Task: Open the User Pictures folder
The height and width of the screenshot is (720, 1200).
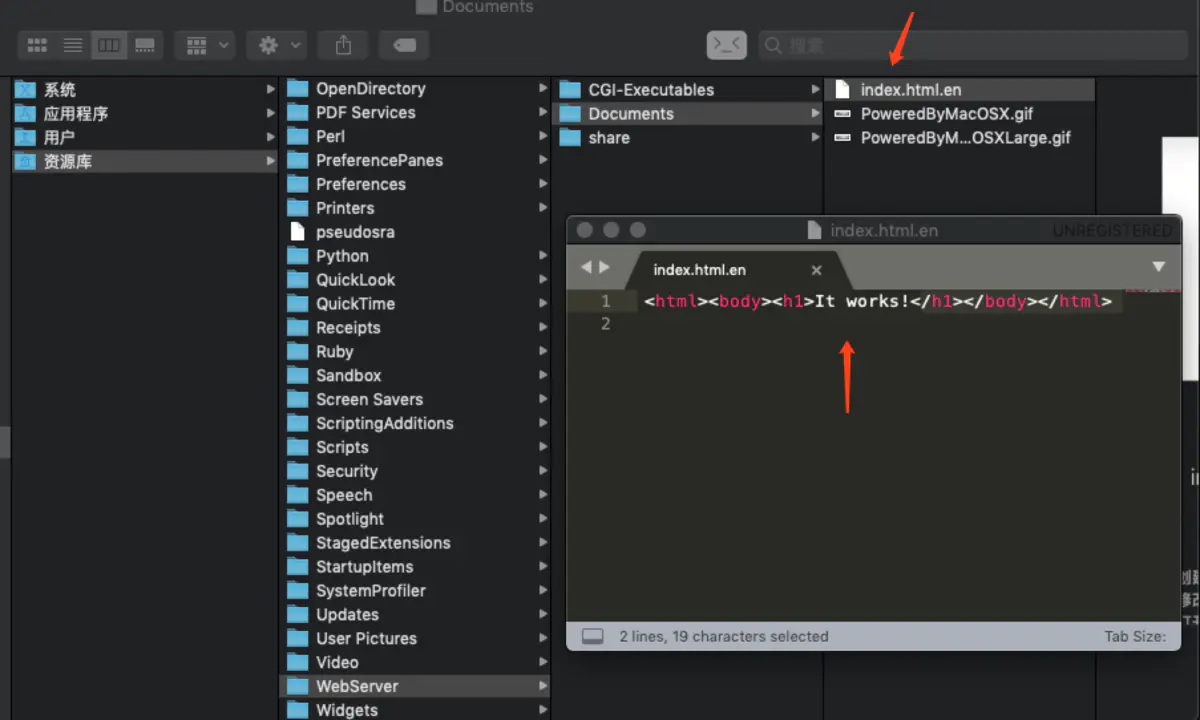Action: (x=415, y=641)
